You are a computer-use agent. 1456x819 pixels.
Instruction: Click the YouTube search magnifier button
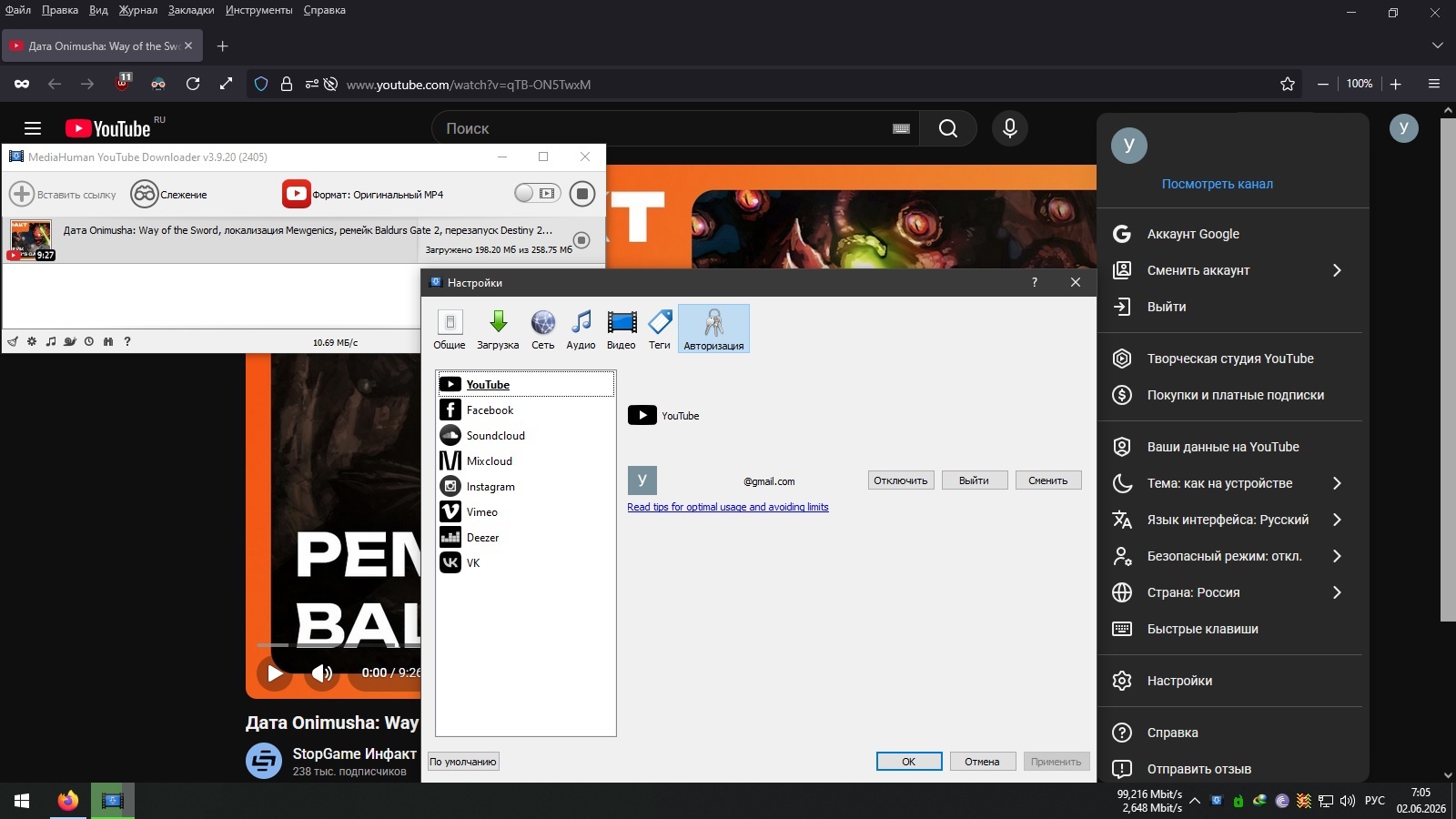click(948, 128)
